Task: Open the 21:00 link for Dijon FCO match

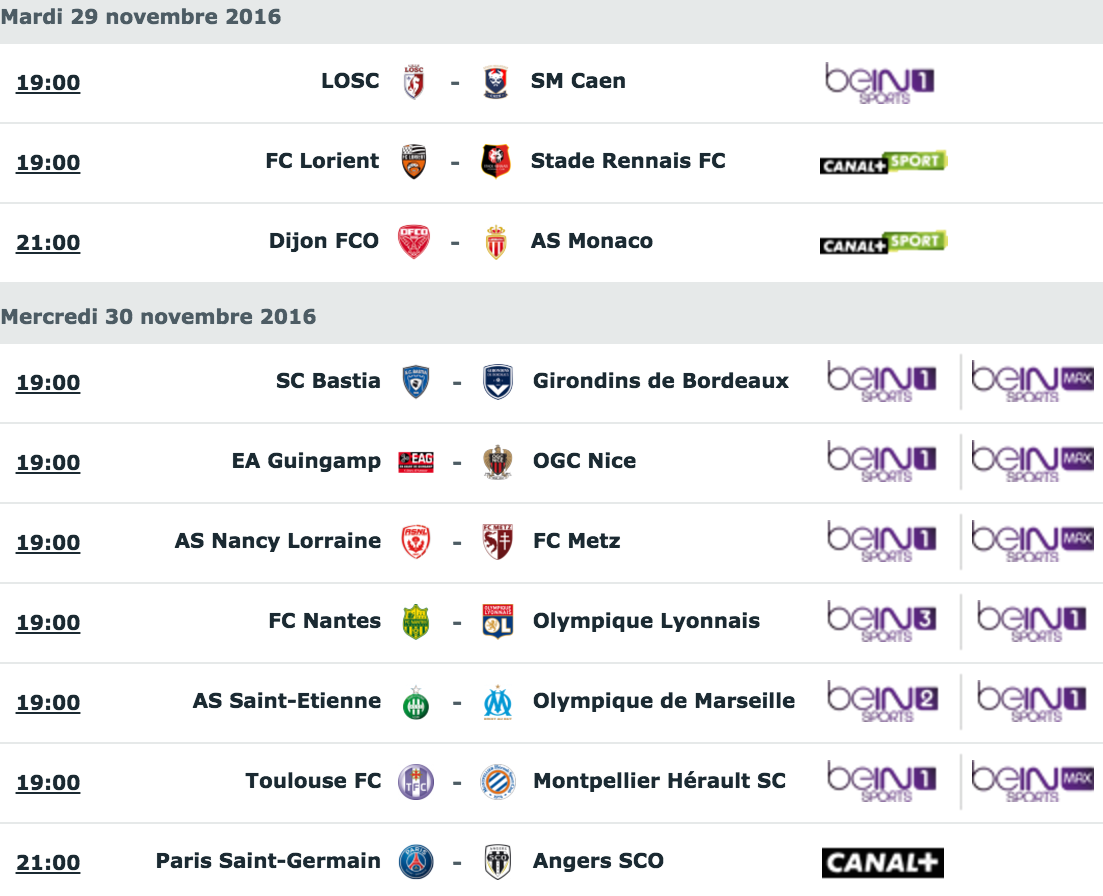Action: (x=48, y=243)
